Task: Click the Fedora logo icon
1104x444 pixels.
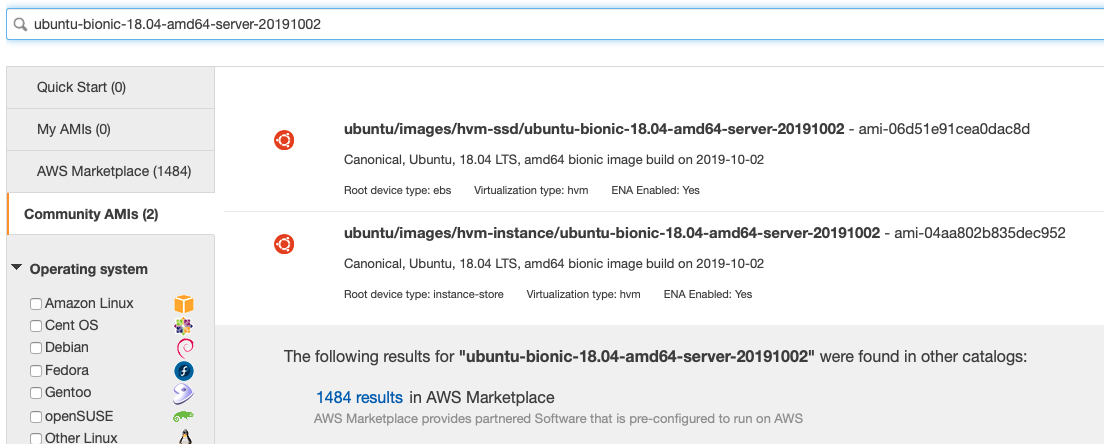Action: (x=184, y=371)
